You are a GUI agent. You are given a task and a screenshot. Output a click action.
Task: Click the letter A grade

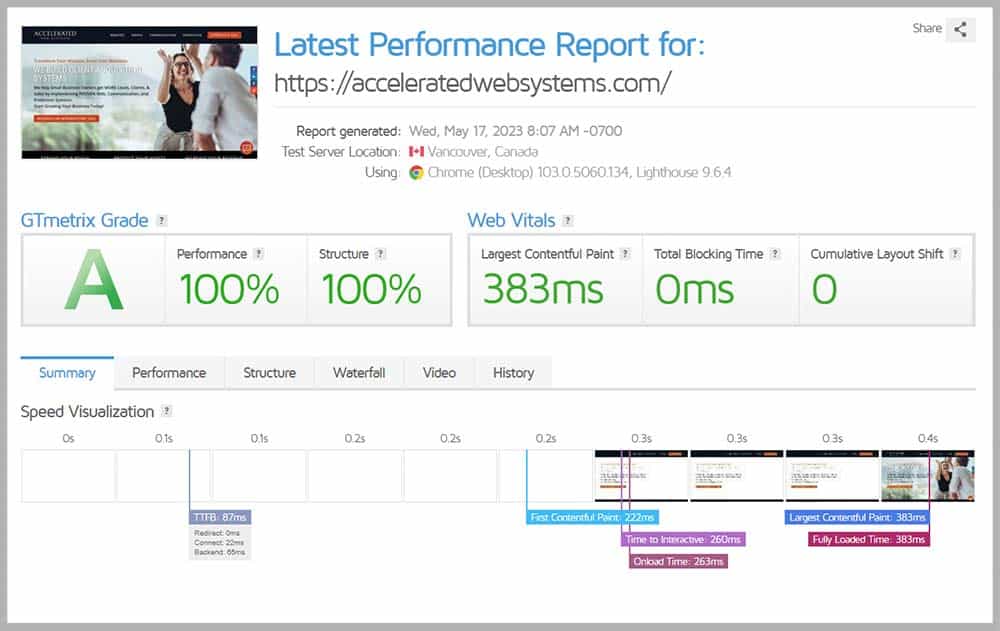point(94,279)
